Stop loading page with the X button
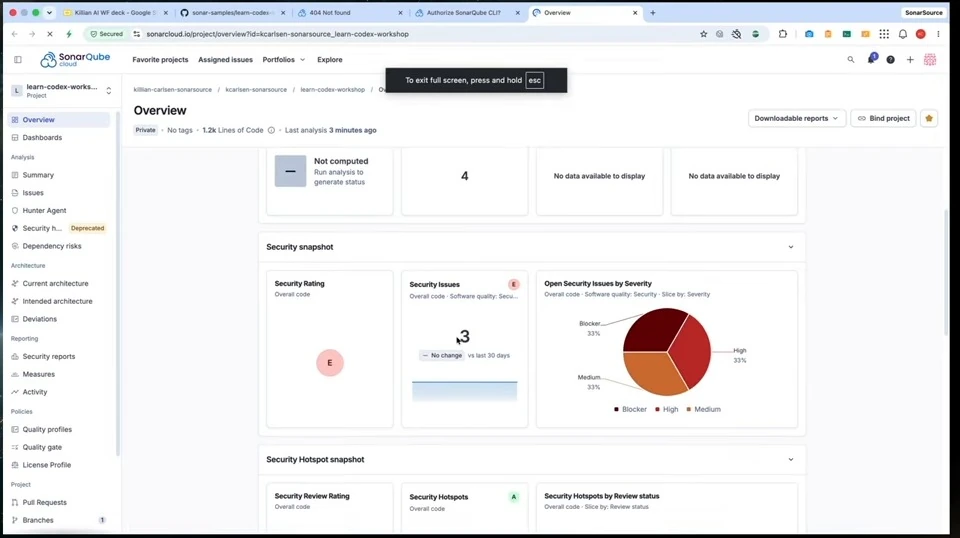960x538 pixels. pos(50,34)
